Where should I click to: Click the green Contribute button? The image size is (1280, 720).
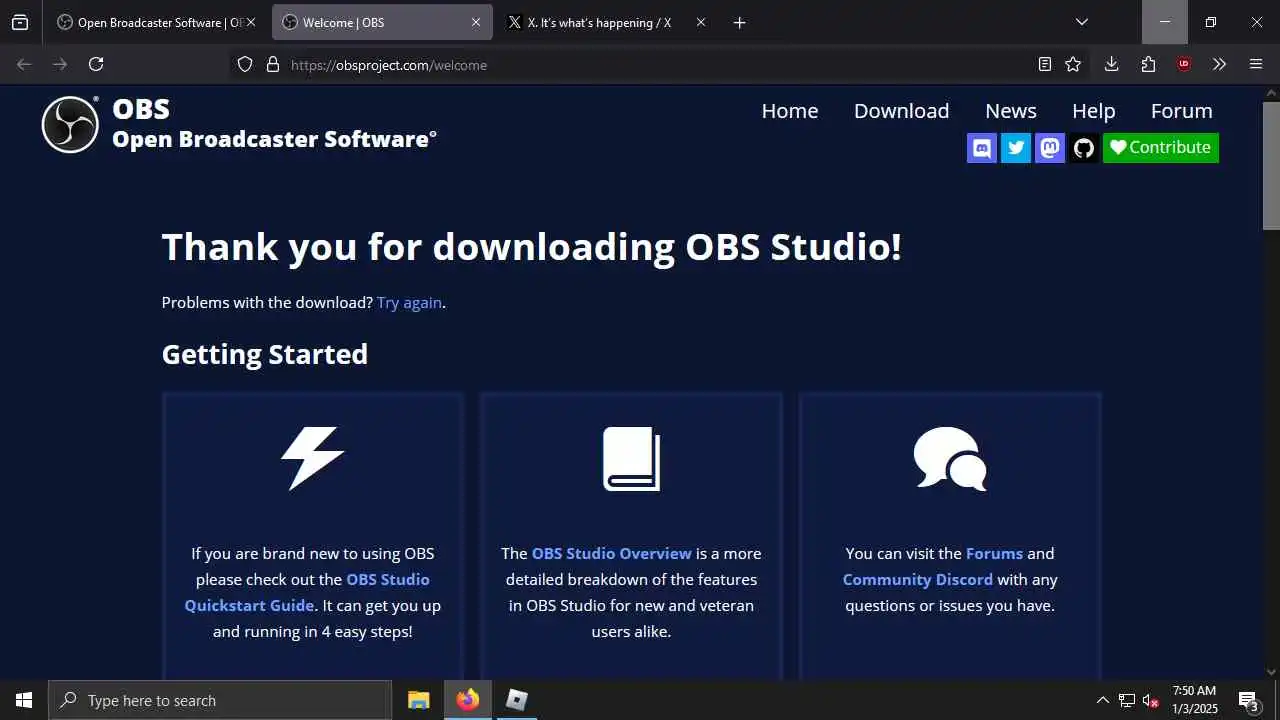pyautogui.click(x=1161, y=148)
